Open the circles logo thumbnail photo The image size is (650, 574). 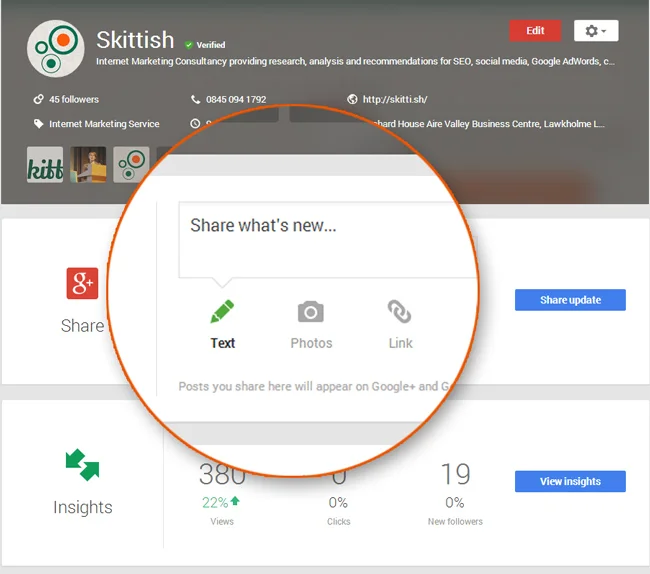click(x=131, y=165)
